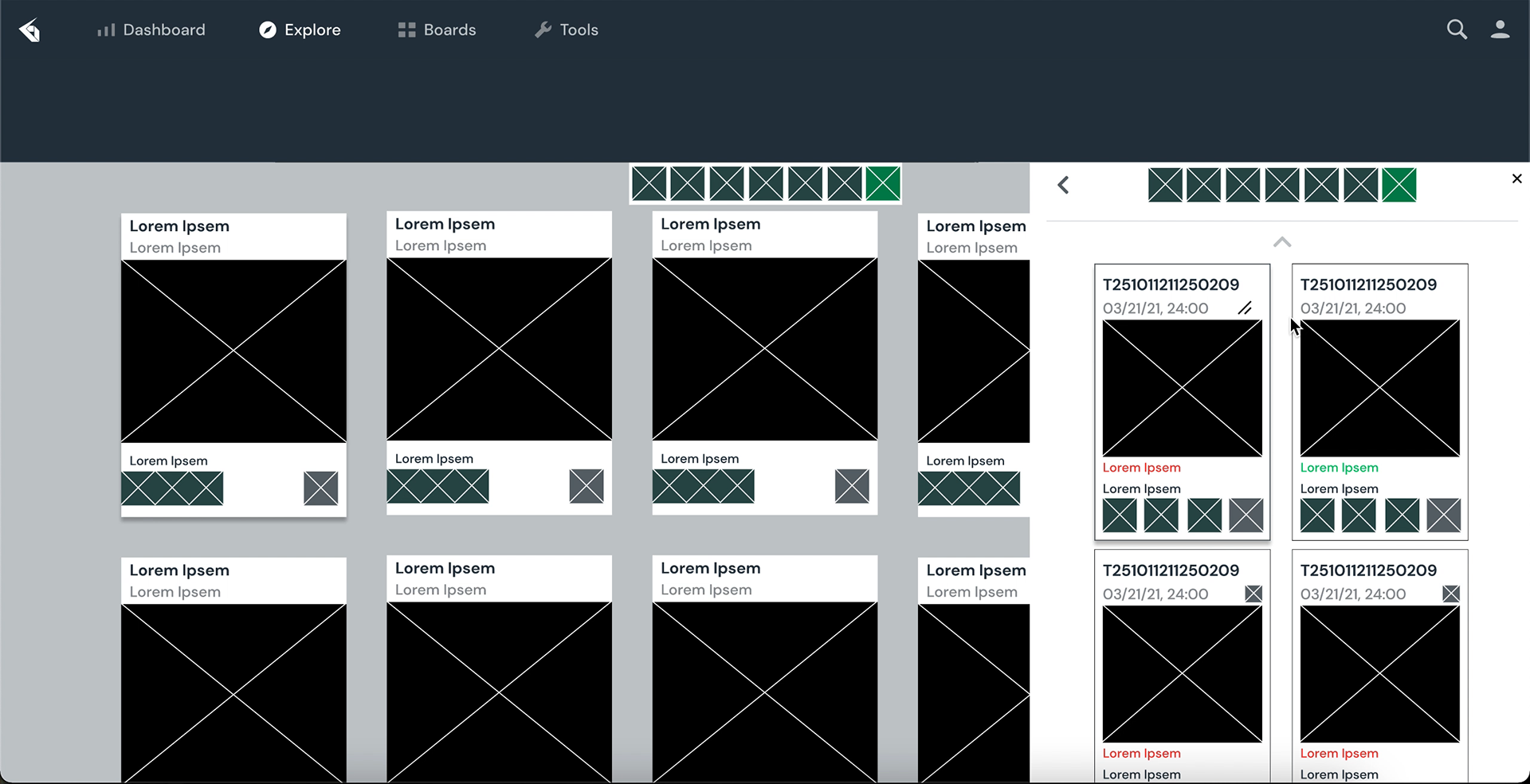Click gray icon on second top-row main card
The height and width of the screenshot is (784, 1530).
tap(586, 486)
